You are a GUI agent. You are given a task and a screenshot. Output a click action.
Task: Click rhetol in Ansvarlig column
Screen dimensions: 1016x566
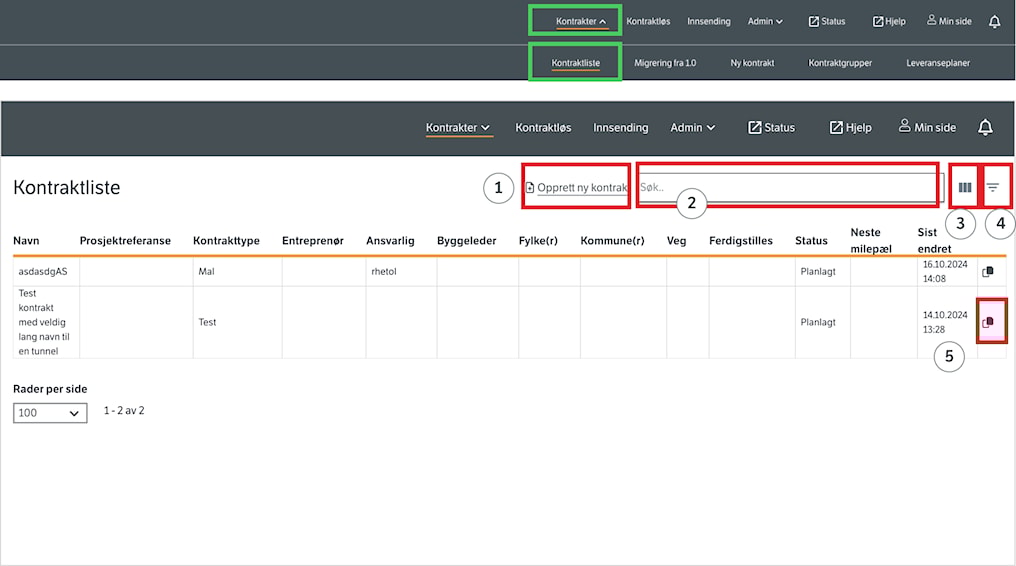coord(384,271)
